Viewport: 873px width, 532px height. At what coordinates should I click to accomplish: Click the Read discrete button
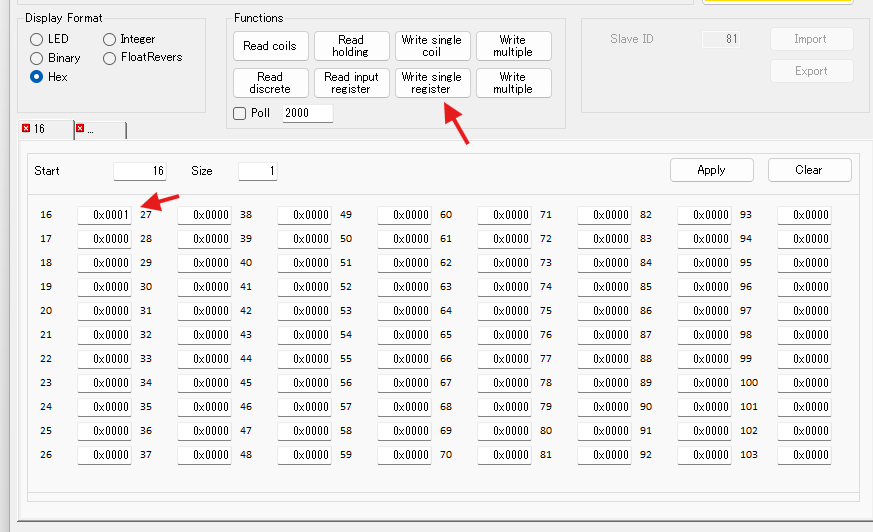(x=271, y=83)
